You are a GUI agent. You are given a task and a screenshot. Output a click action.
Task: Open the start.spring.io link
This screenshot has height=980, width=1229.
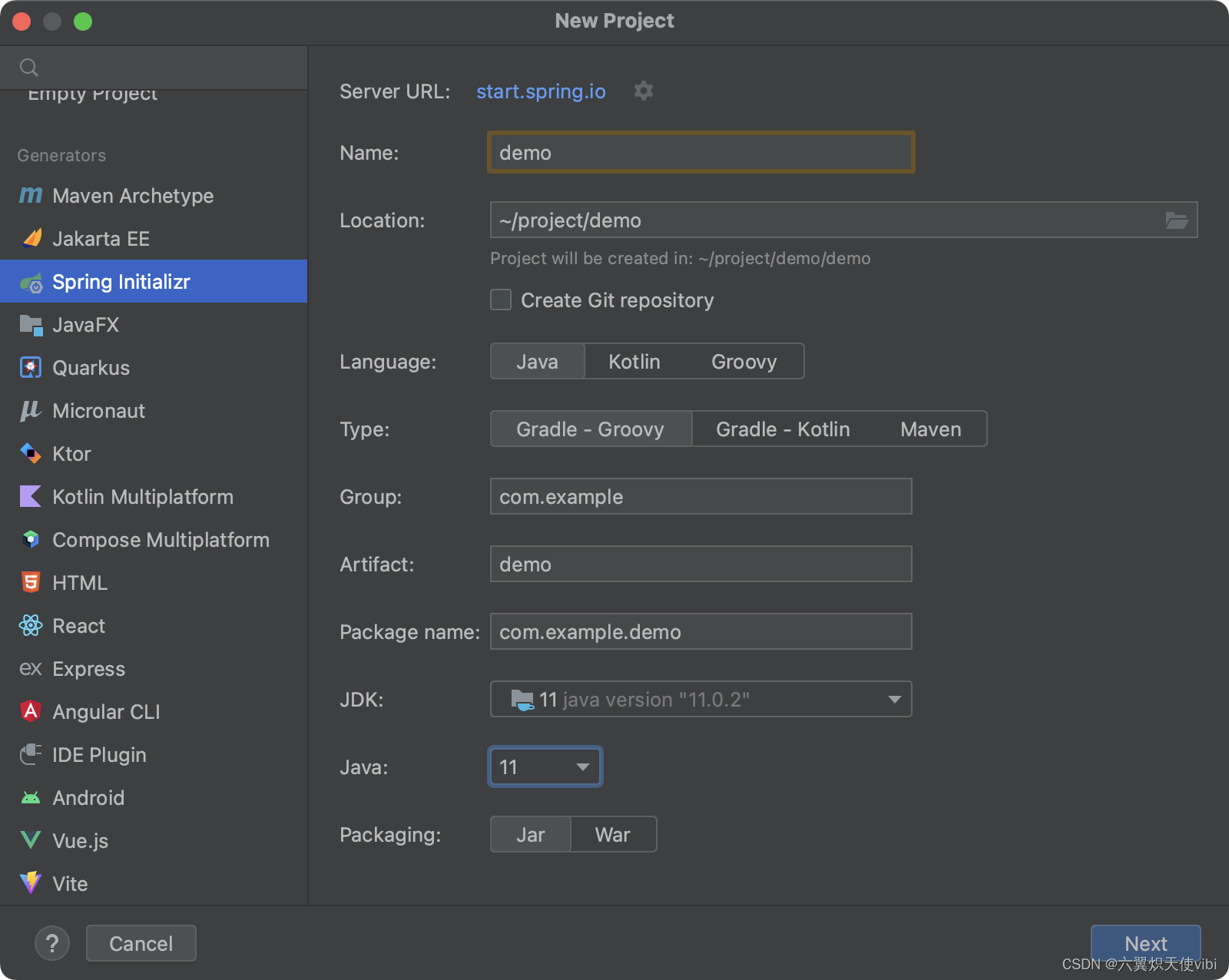[x=541, y=91]
